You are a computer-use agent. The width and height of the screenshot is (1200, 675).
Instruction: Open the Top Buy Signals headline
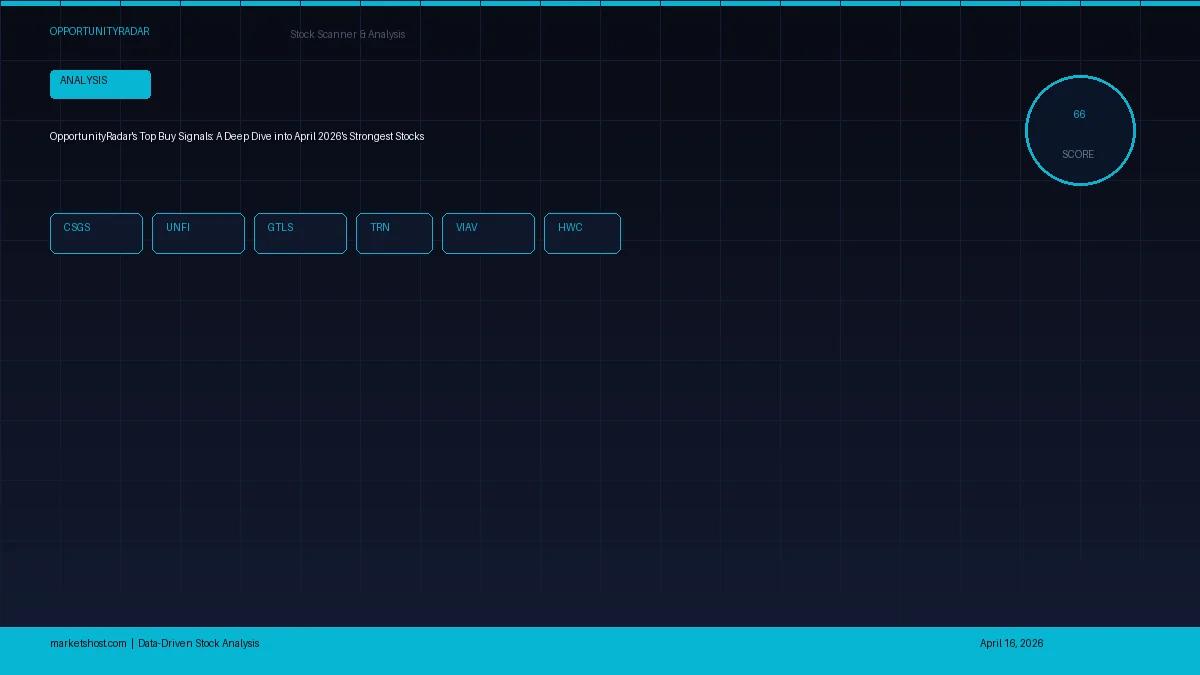click(237, 136)
